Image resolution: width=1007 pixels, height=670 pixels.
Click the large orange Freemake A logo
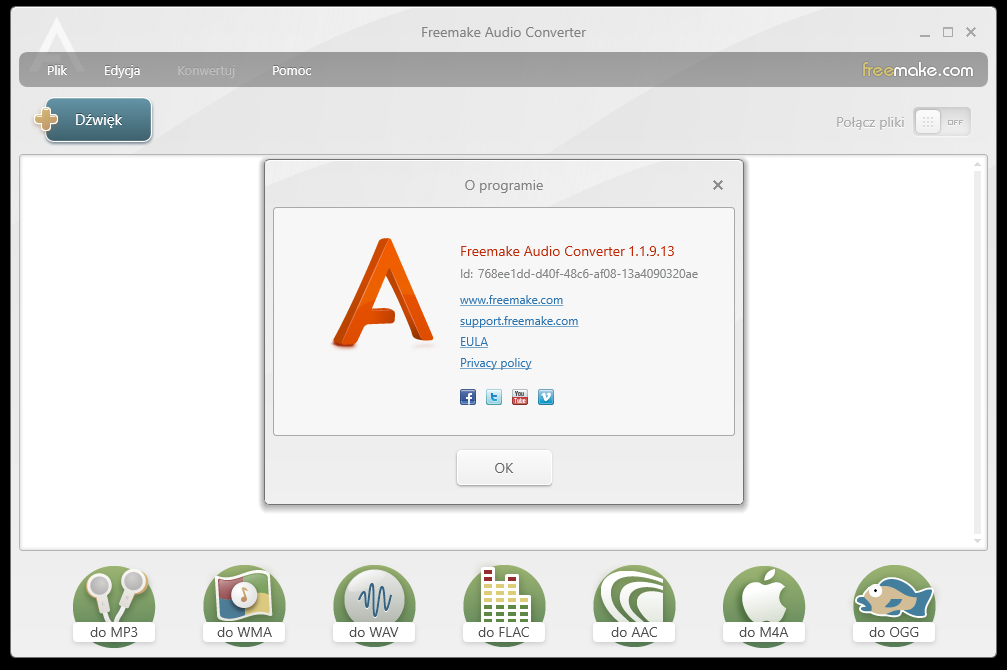pos(383,292)
